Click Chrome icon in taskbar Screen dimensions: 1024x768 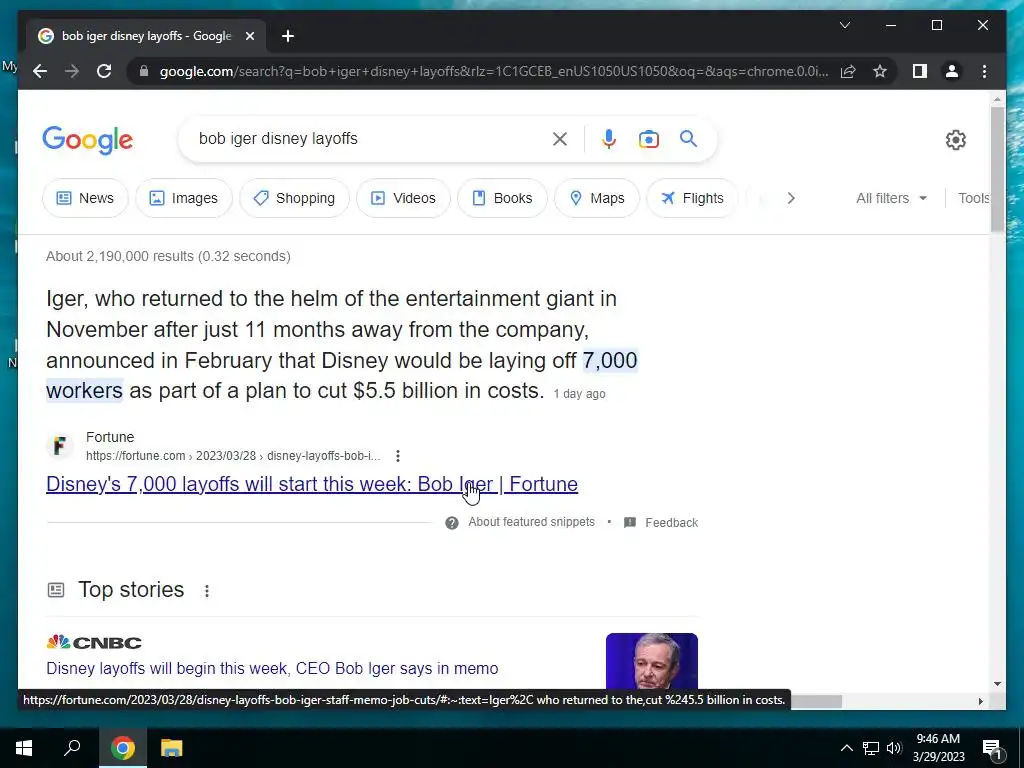122,748
